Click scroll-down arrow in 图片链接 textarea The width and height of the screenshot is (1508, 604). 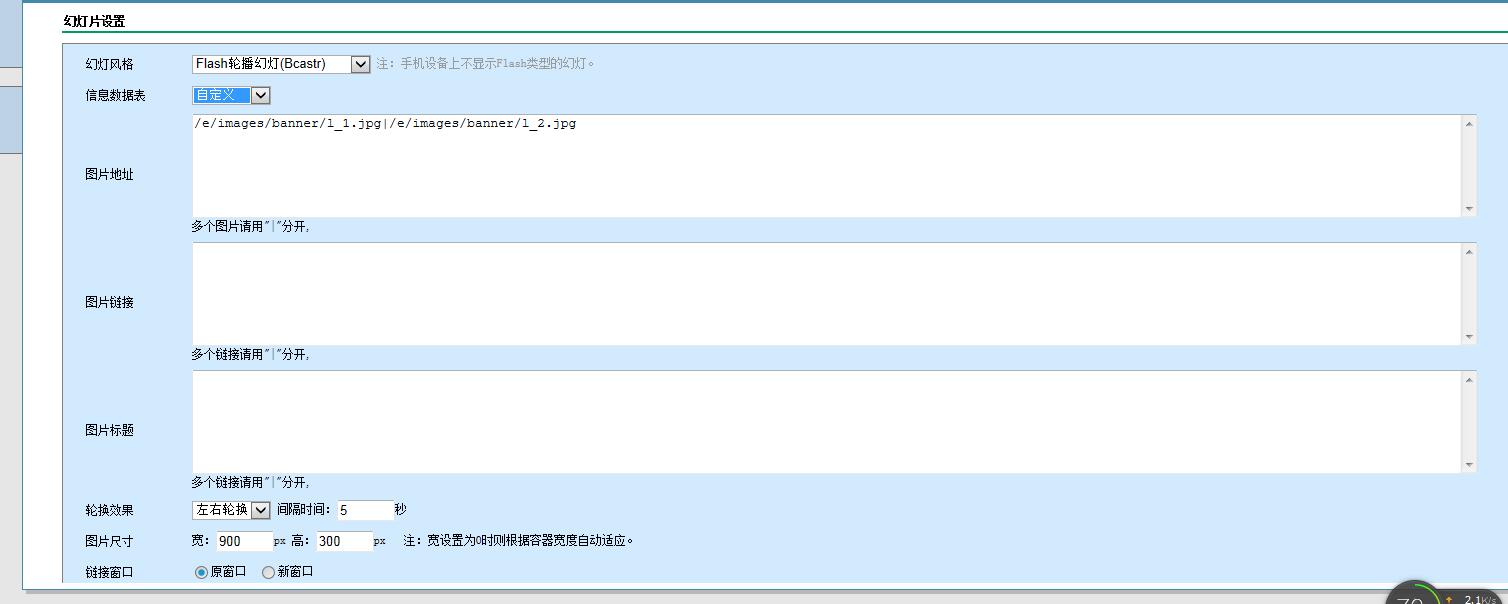click(1468, 336)
